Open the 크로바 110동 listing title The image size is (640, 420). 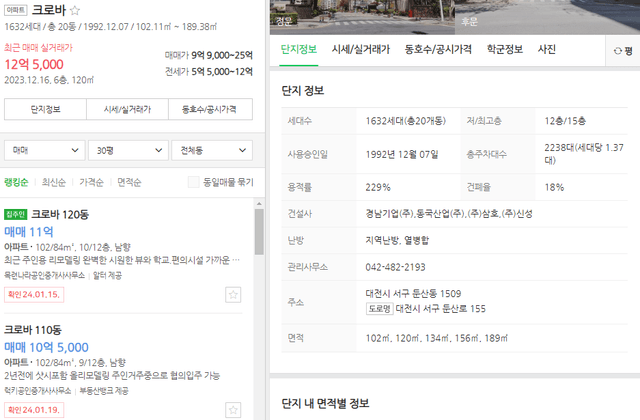pyautogui.click(x=33, y=330)
